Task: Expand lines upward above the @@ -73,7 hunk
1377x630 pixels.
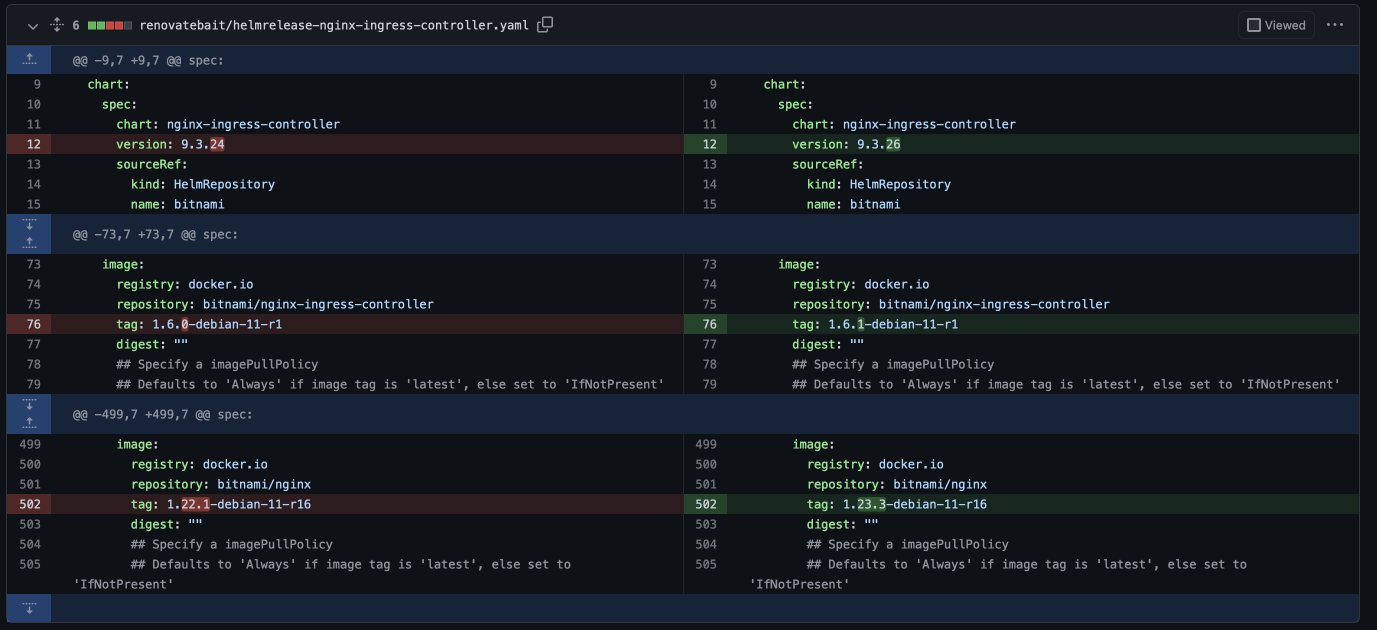Action: (28, 242)
